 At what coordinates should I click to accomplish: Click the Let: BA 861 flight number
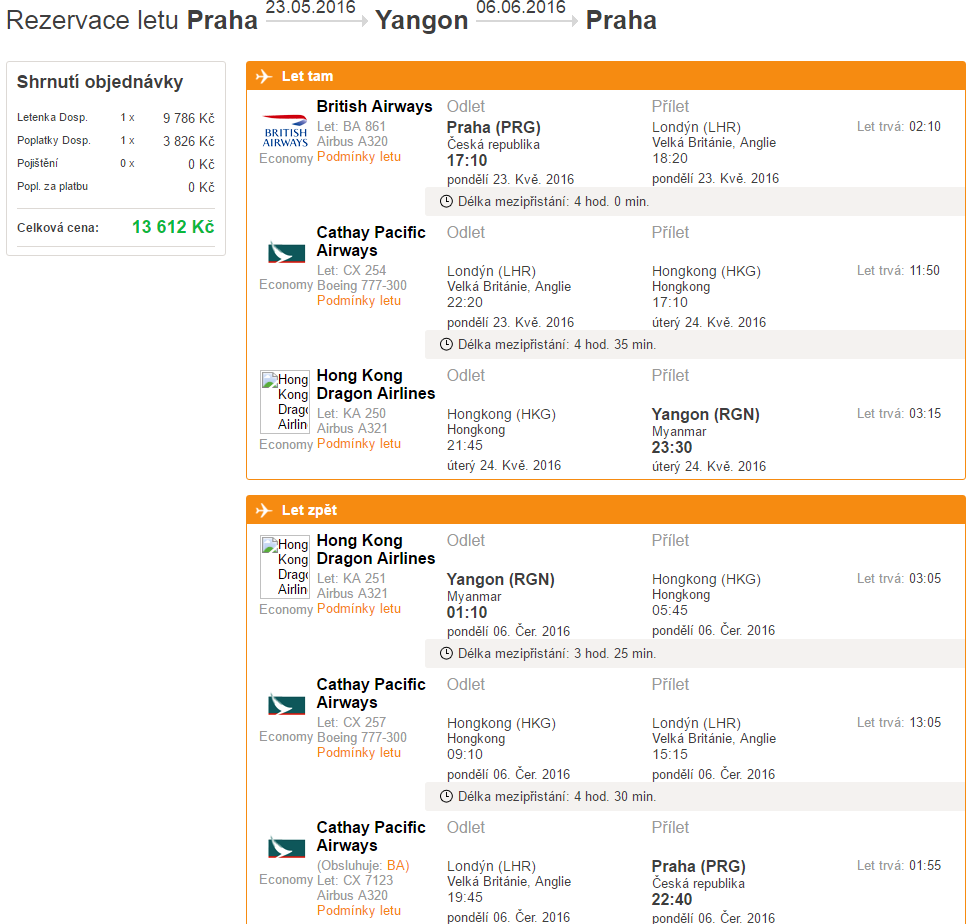point(351,127)
